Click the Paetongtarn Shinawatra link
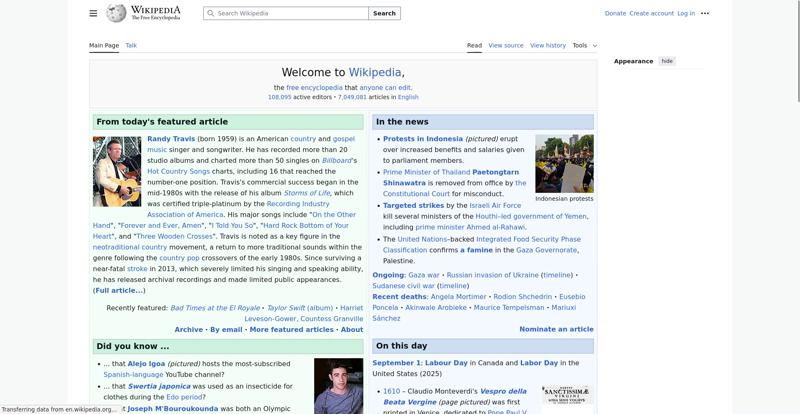The height and width of the screenshot is (414, 800). tap(451, 178)
